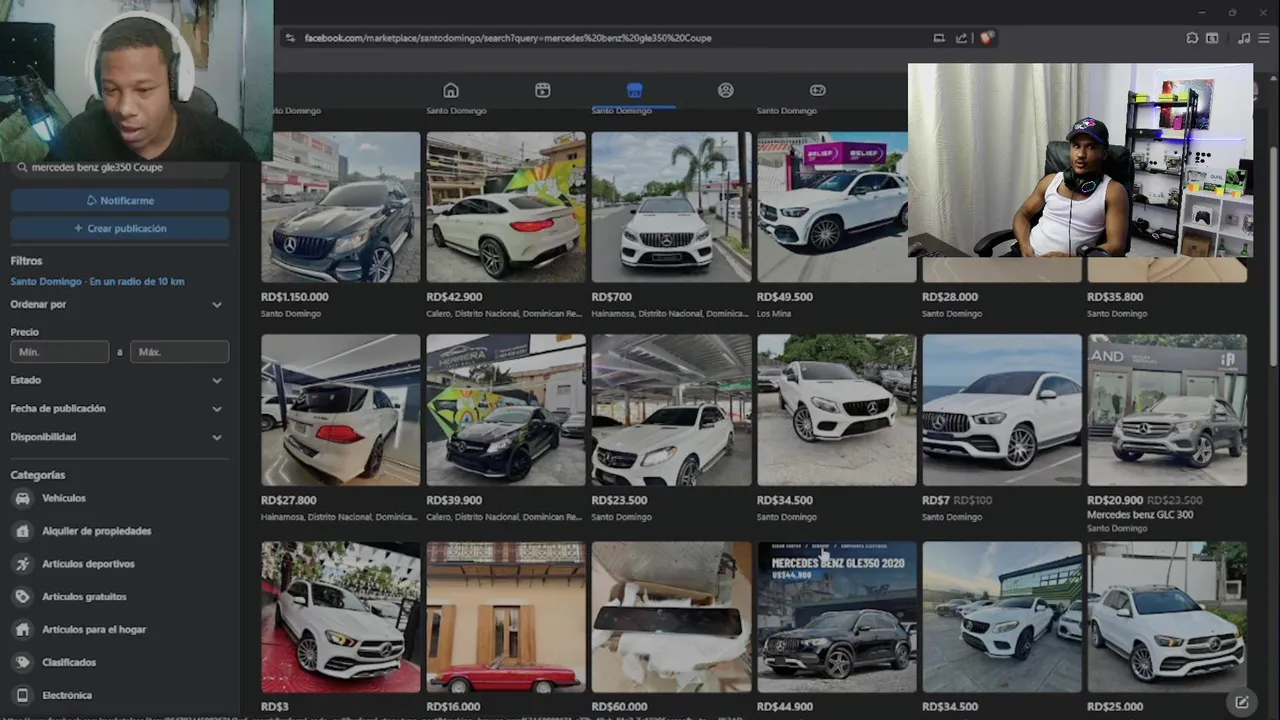Open the RD$700 white Mercedes listing photo

(x=671, y=207)
